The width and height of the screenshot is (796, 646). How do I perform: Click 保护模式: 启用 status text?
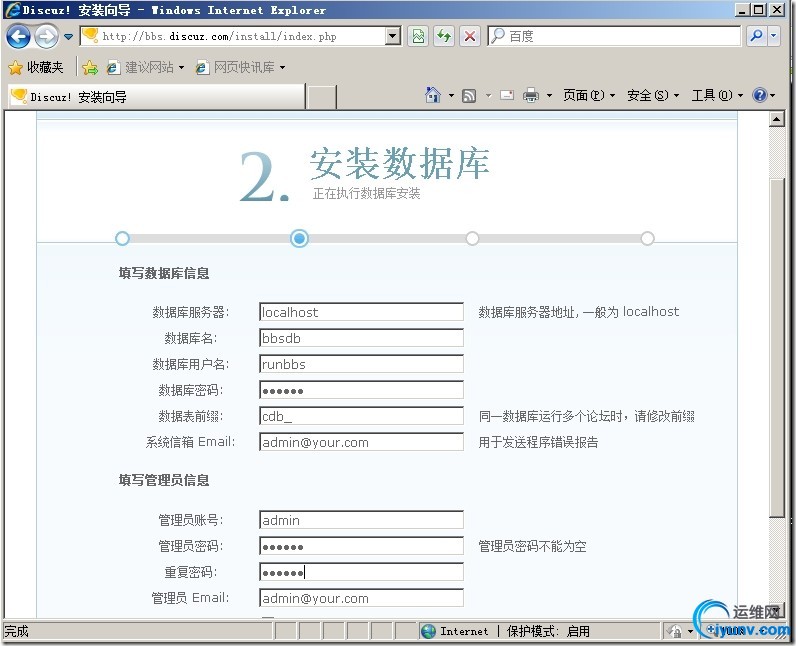click(548, 631)
